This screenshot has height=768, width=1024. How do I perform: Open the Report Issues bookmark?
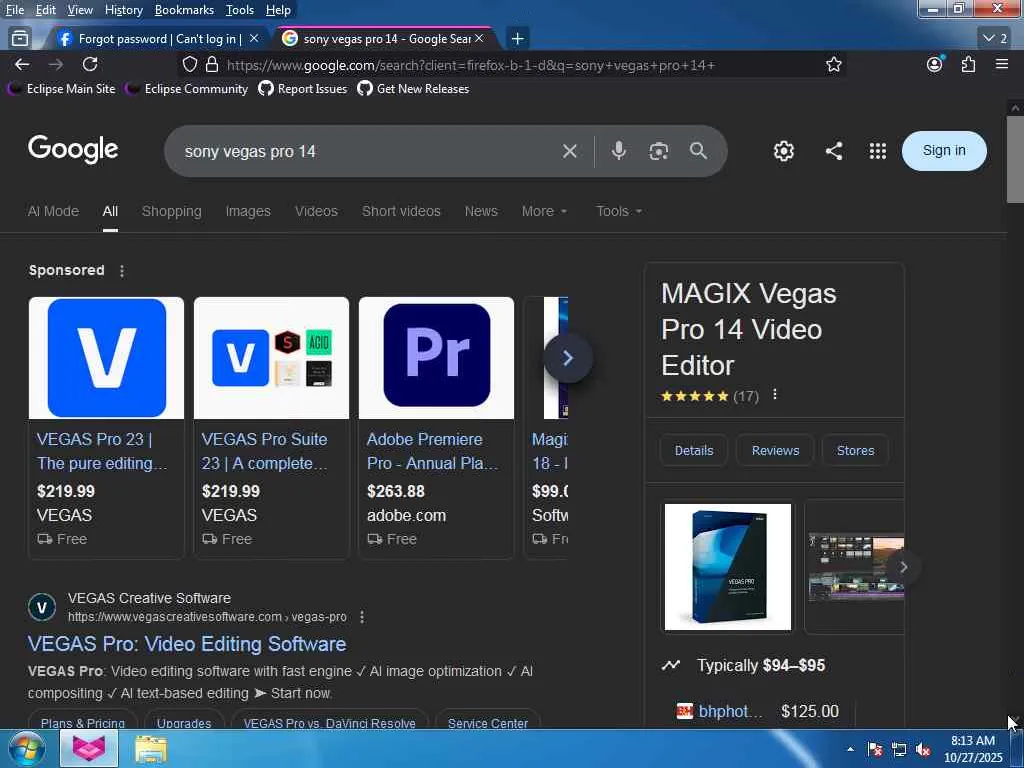(x=303, y=89)
